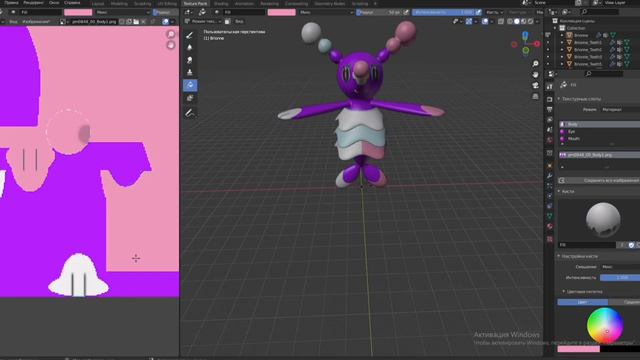Click the Fill brush preview thumbnail
Viewport: 640px width, 360px height.
(603, 220)
